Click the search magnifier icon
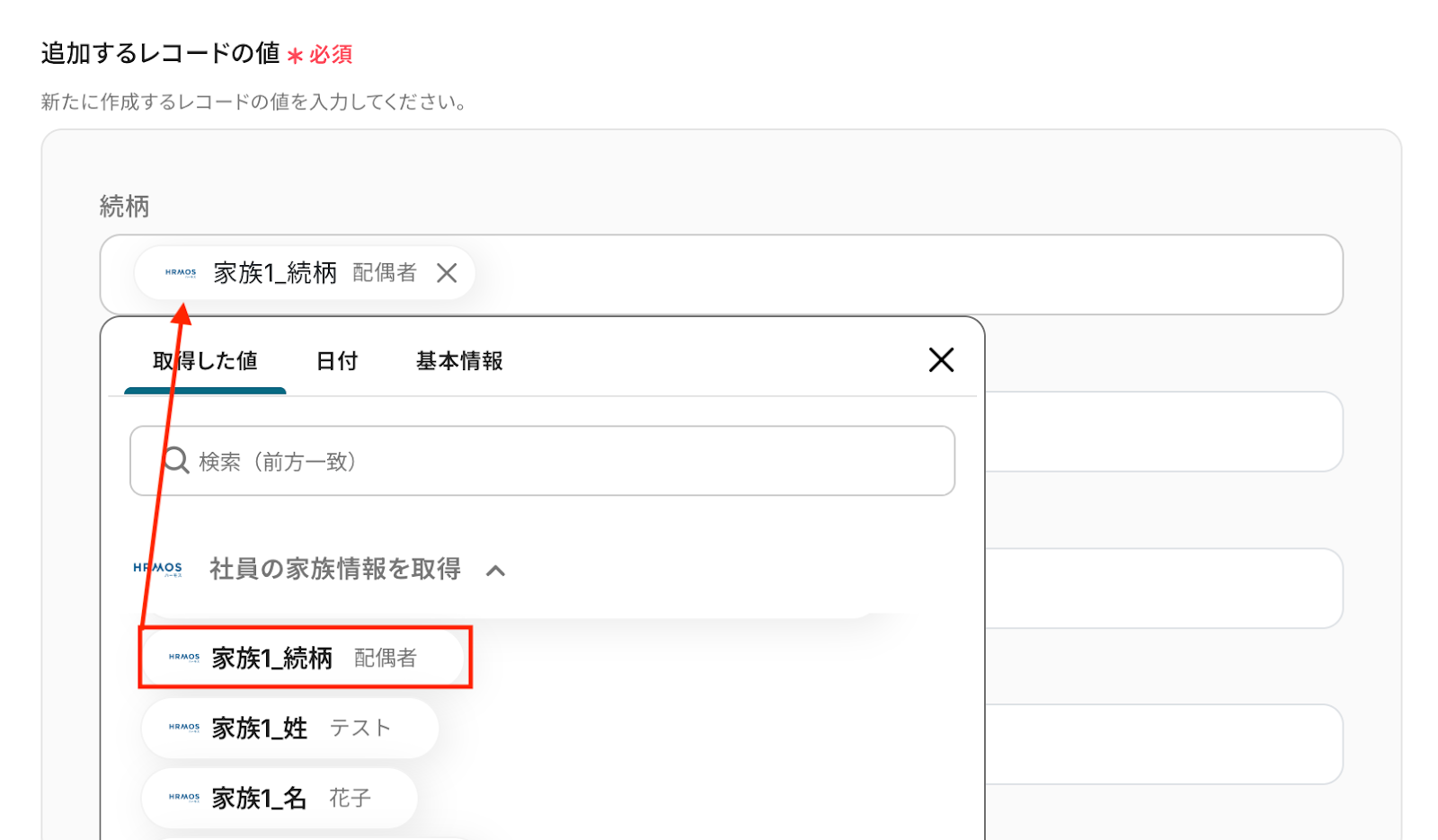Viewport: 1438px width, 840px height. [x=175, y=461]
